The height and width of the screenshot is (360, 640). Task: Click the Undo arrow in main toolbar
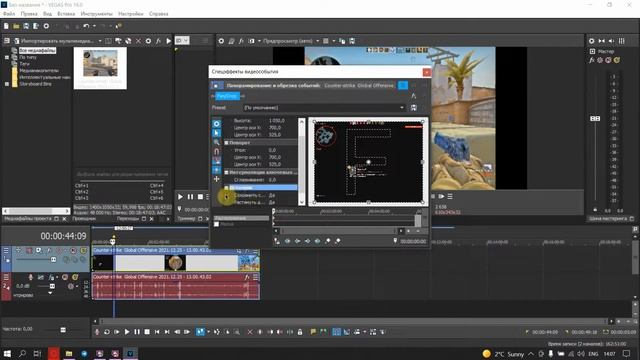(86, 26)
